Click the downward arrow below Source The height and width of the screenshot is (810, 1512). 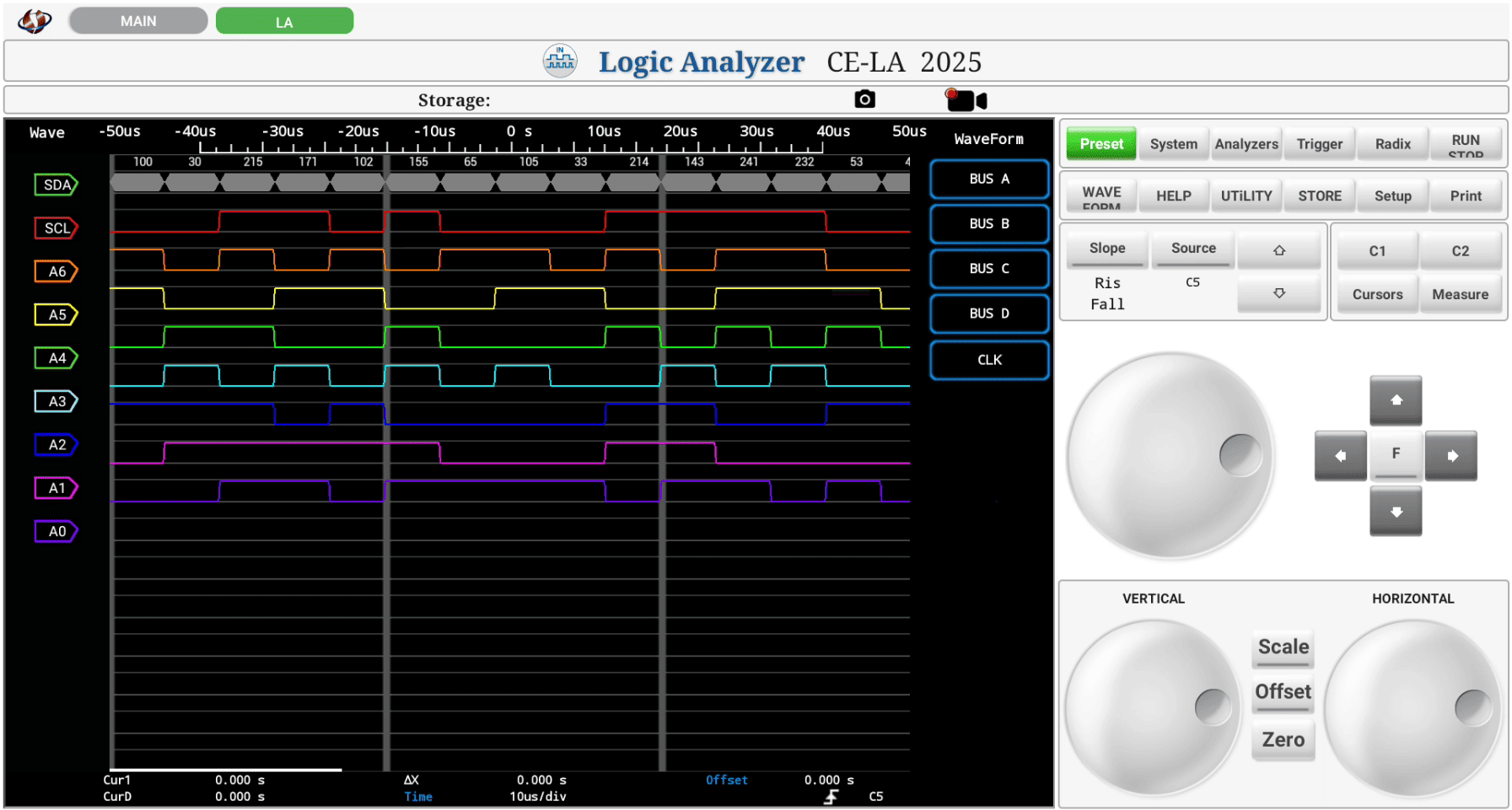point(1279,293)
